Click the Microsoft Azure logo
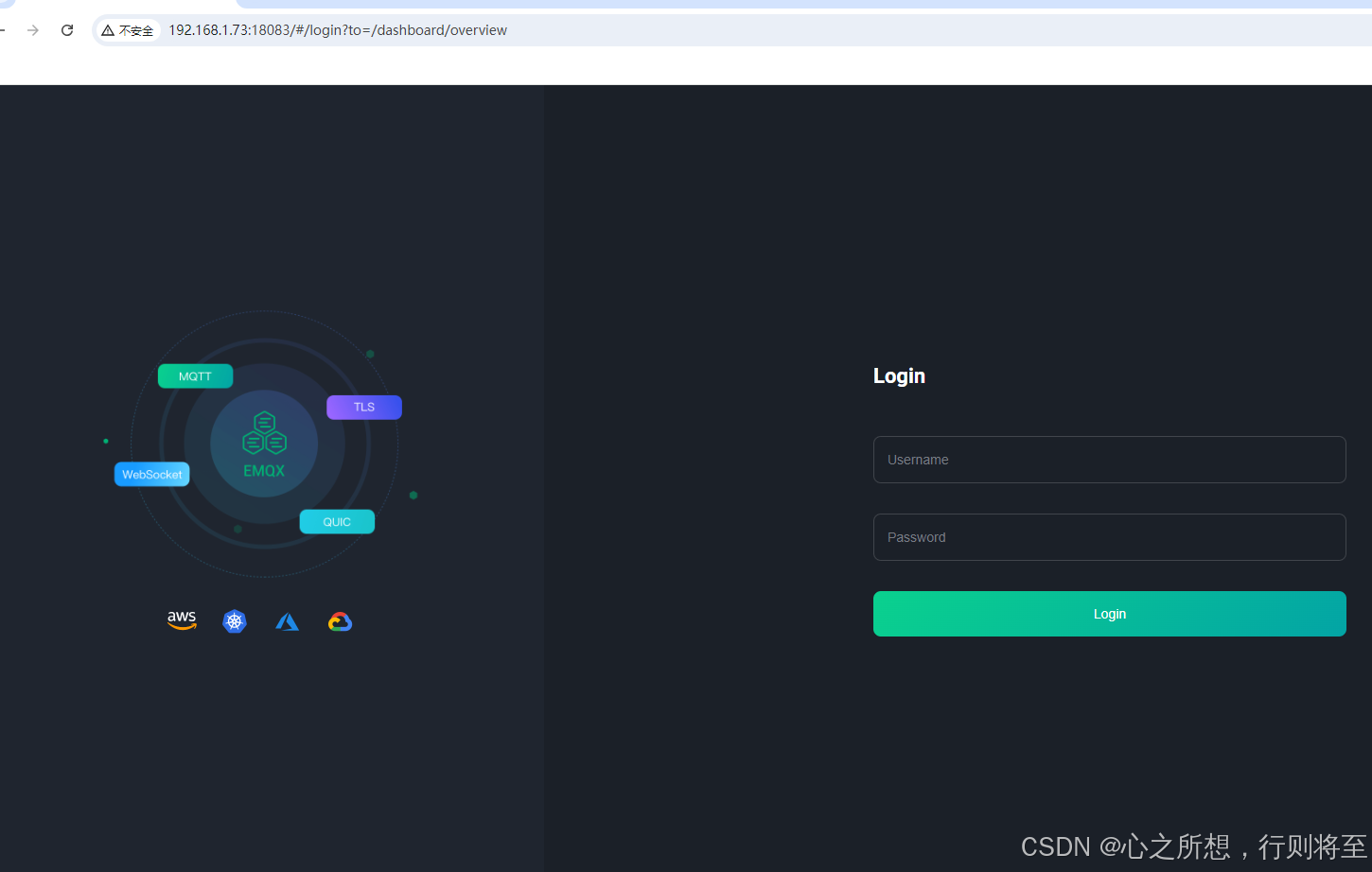Viewport: 1372px width, 872px height. point(287,620)
